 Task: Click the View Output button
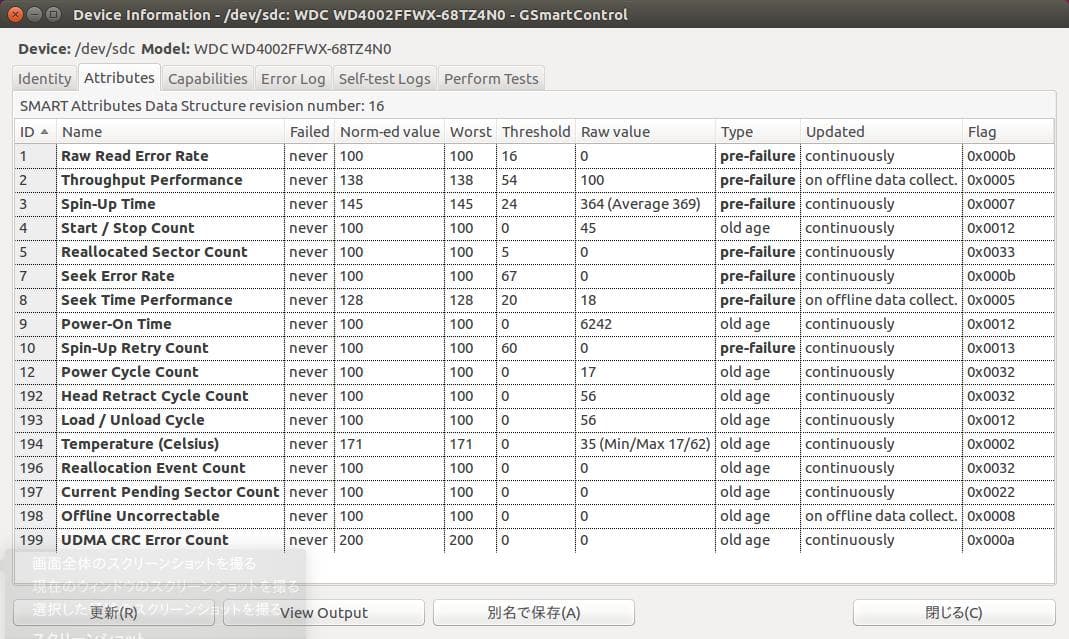[323, 612]
